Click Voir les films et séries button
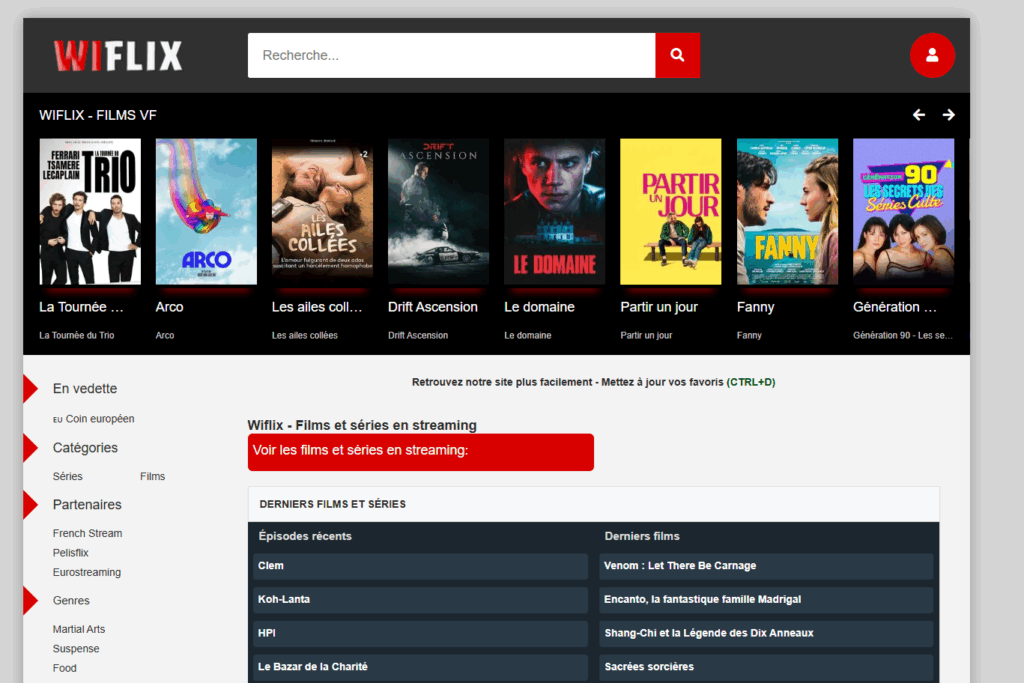The image size is (1024, 683). click(421, 452)
